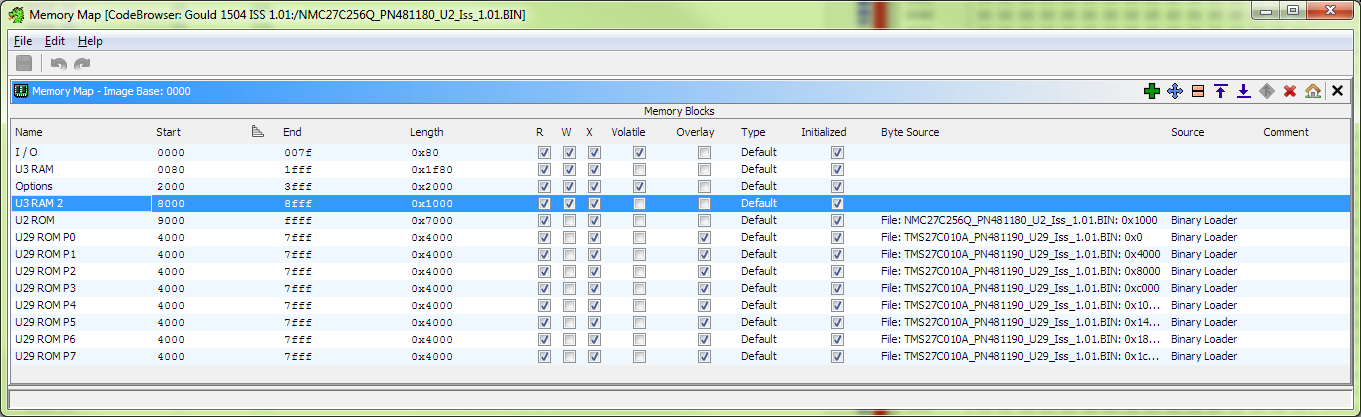Image resolution: width=1361 pixels, height=417 pixels.
Task: Click the Redo arrow toolbar icon
Action: (x=82, y=64)
